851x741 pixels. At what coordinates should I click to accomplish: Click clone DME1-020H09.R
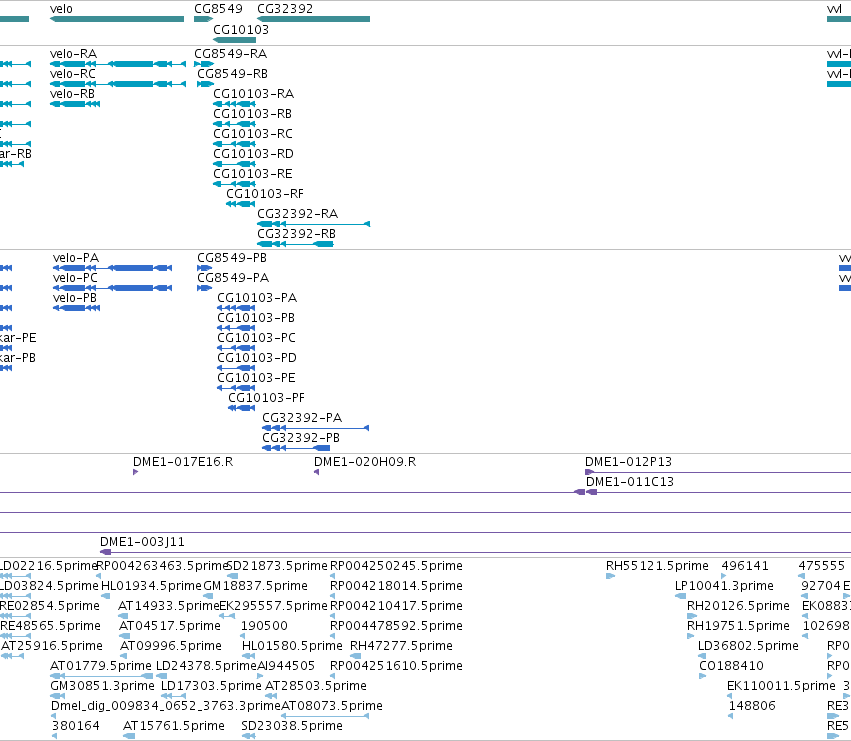click(316, 472)
